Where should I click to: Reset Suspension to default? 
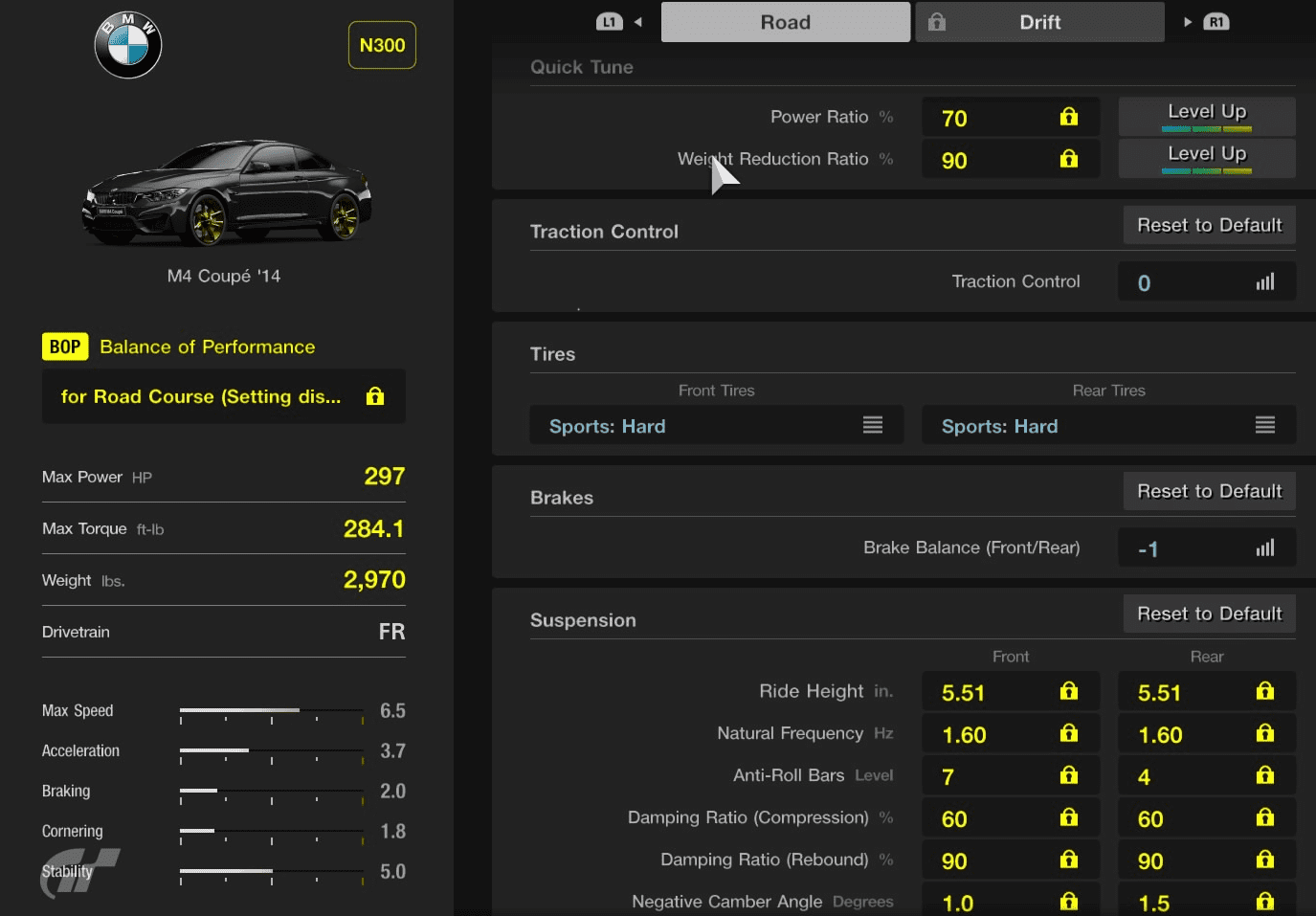click(x=1210, y=614)
